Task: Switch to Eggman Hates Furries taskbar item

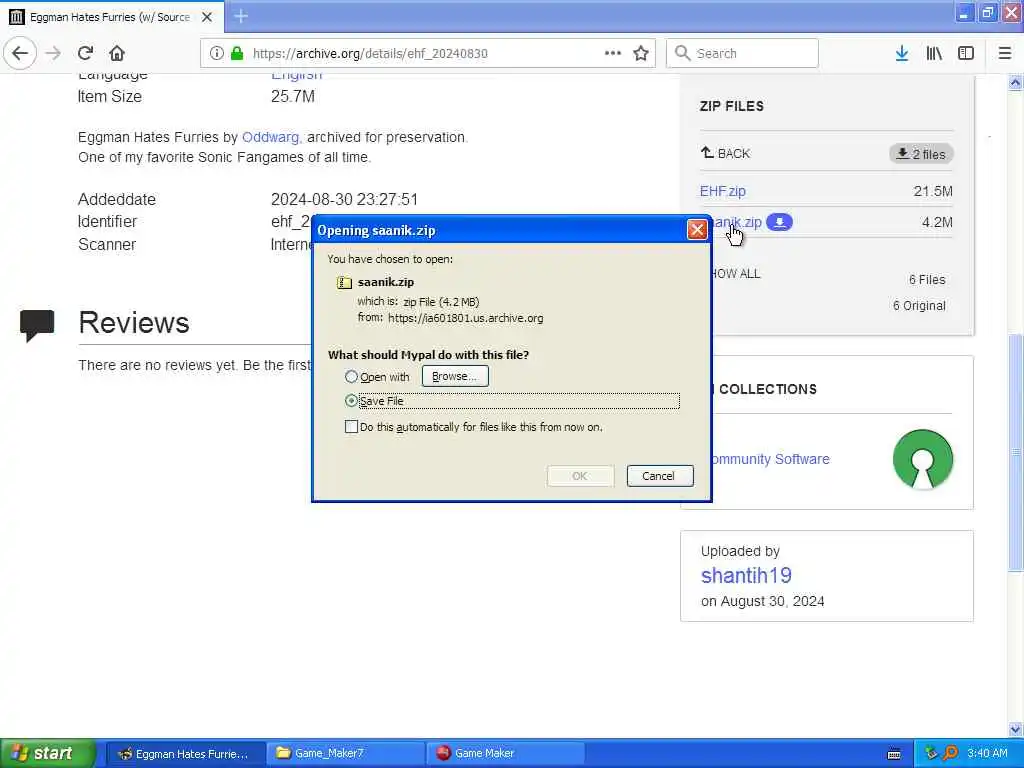Action: click(185, 754)
